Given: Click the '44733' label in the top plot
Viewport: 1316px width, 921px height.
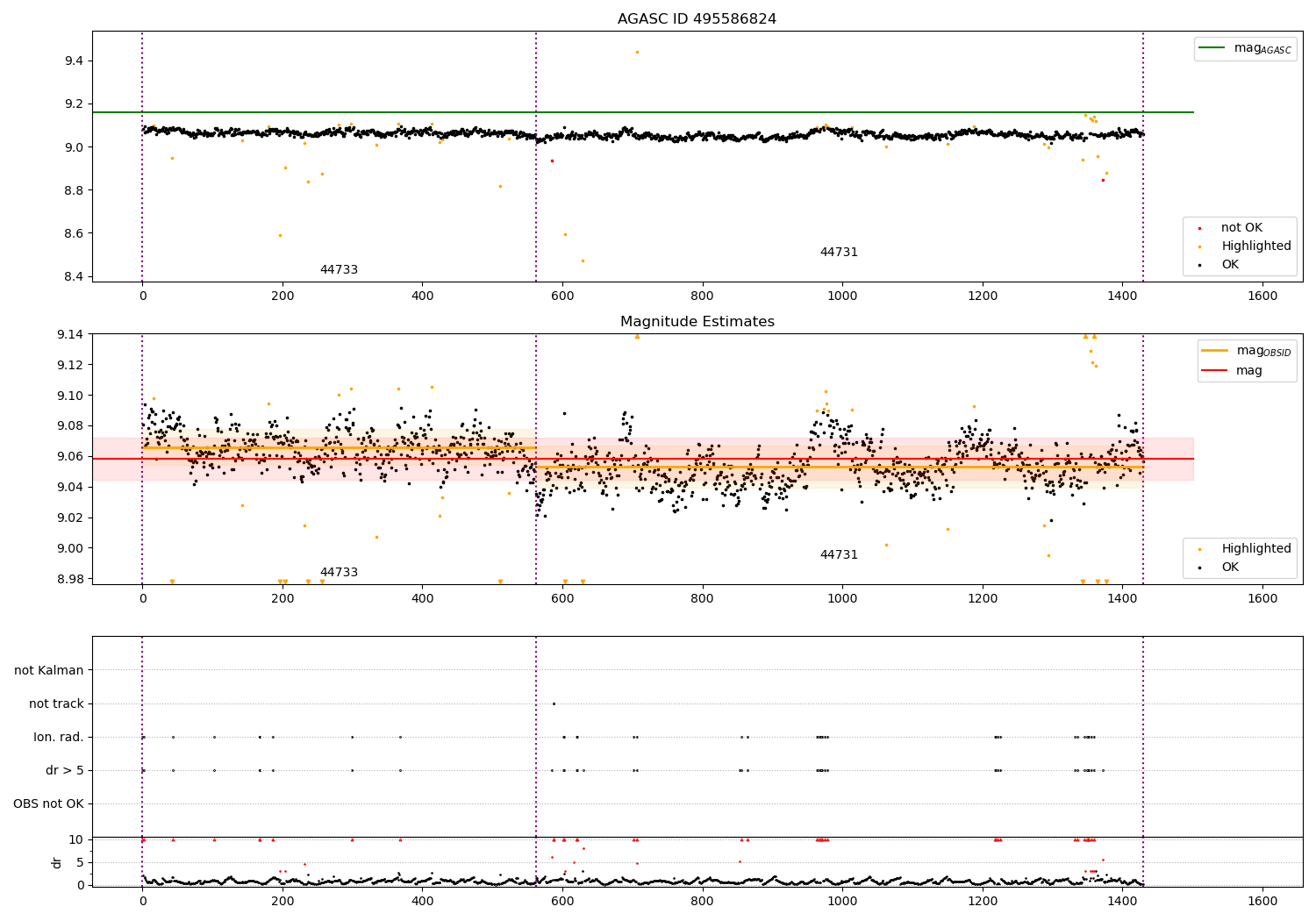Looking at the screenshot, I should tap(339, 270).
